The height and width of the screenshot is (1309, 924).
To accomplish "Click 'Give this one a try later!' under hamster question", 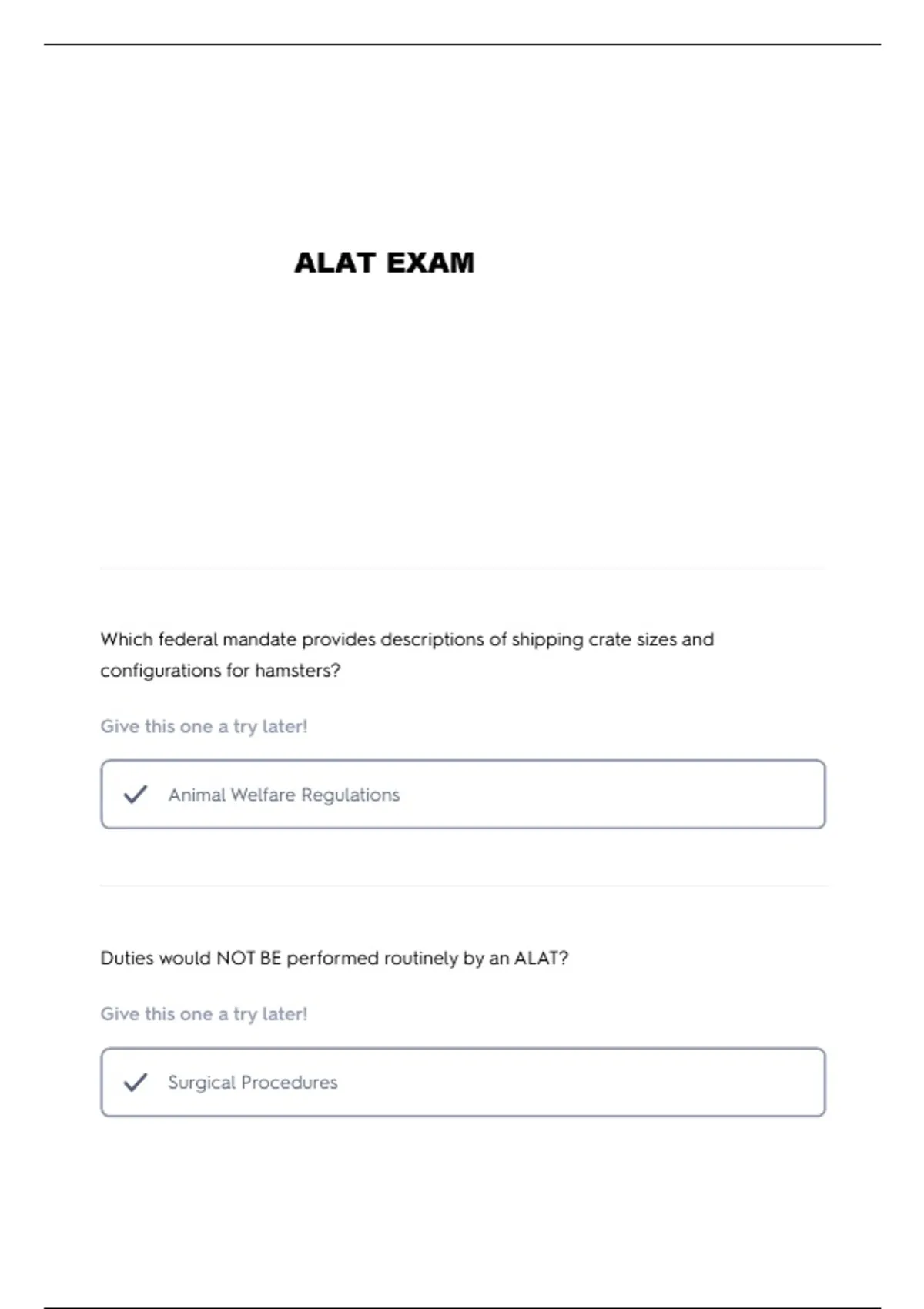I will tap(204, 726).
